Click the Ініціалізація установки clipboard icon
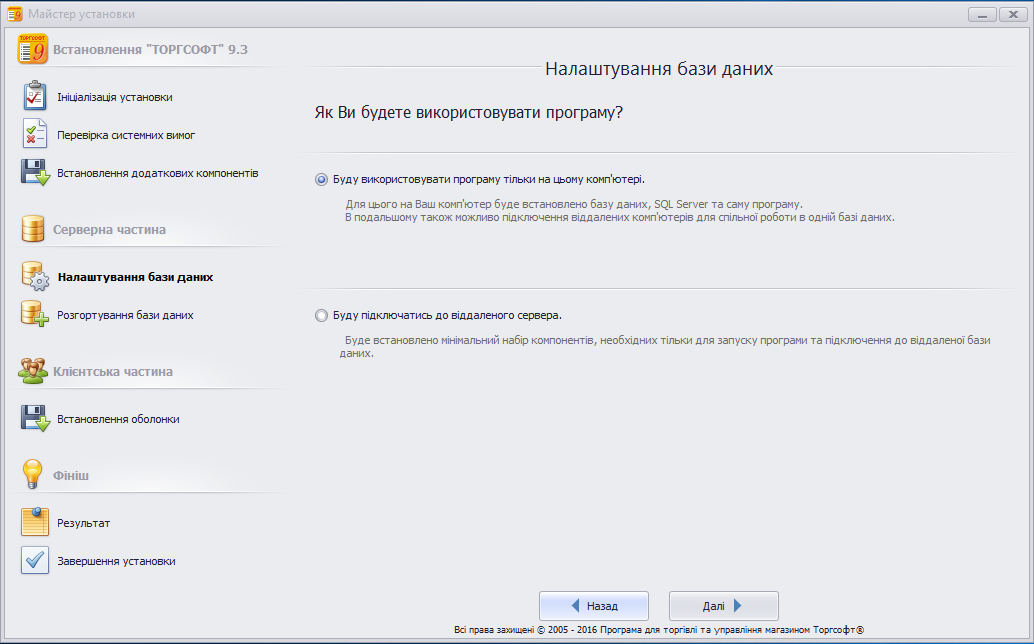The width and height of the screenshot is (1034, 644). pos(35,97)
